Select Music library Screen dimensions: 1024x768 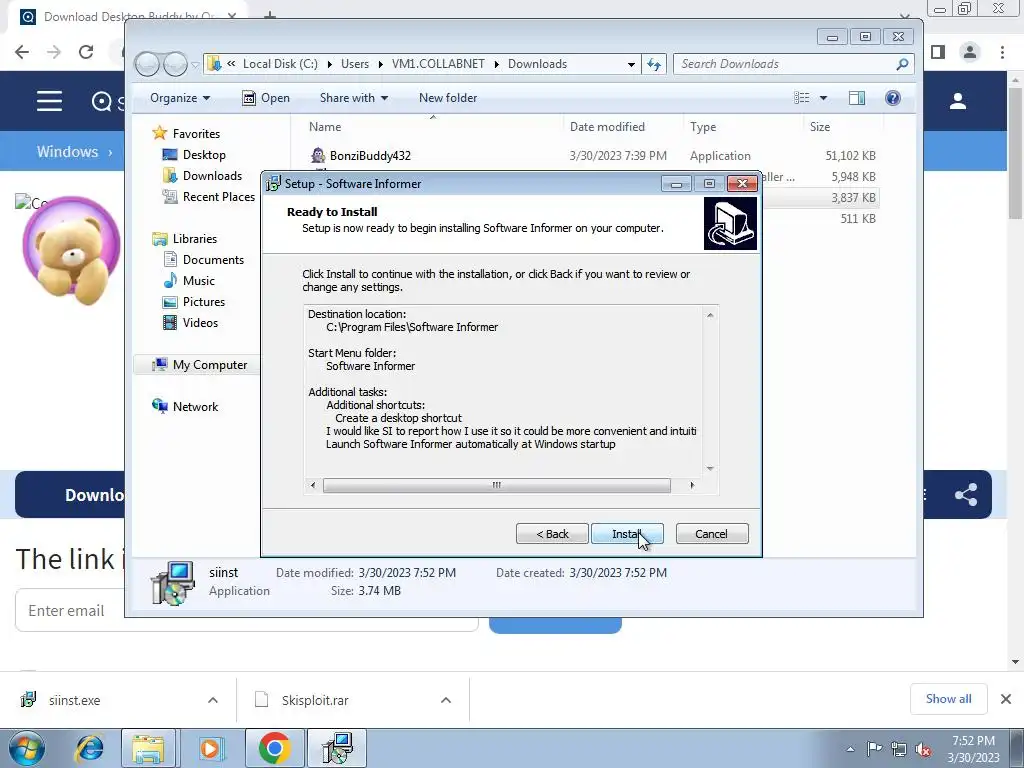199,281
